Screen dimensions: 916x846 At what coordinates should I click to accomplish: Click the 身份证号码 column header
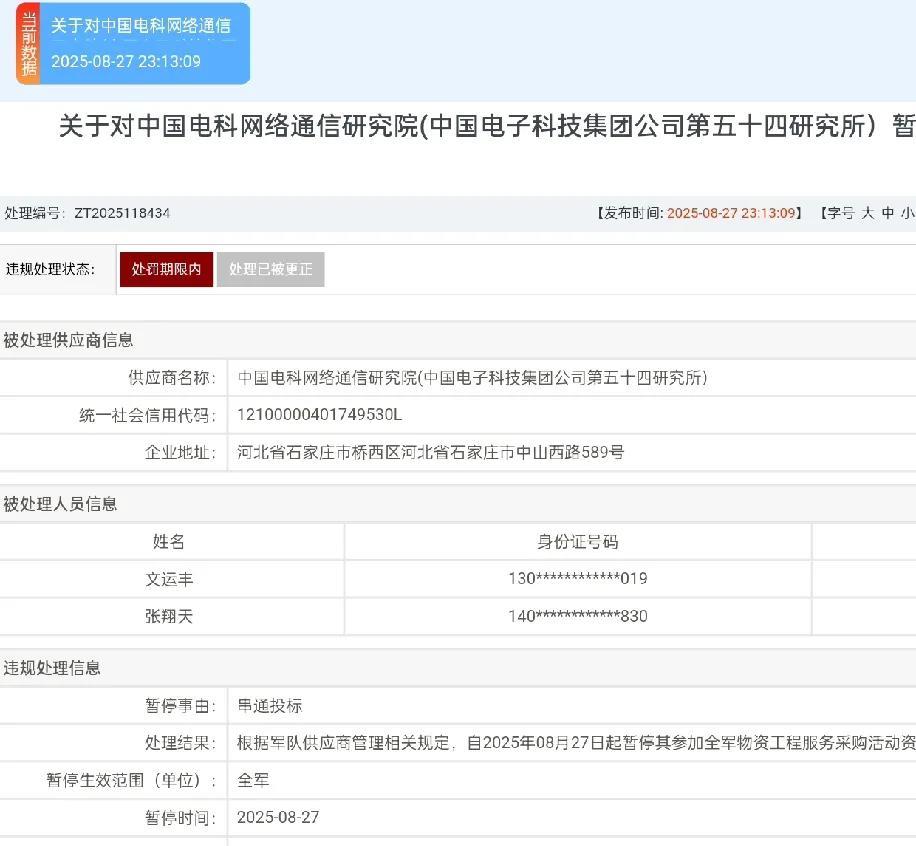pyautogui.click(x=577, y=542)
